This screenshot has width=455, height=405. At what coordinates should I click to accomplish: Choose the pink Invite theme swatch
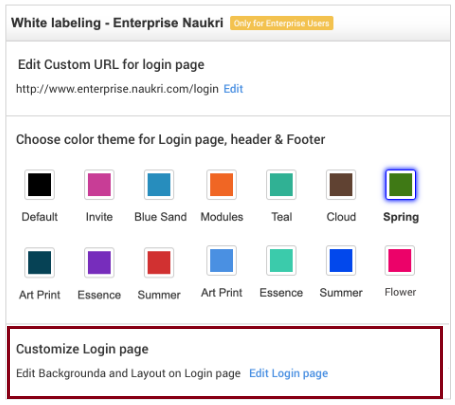[x=99, y=184]
